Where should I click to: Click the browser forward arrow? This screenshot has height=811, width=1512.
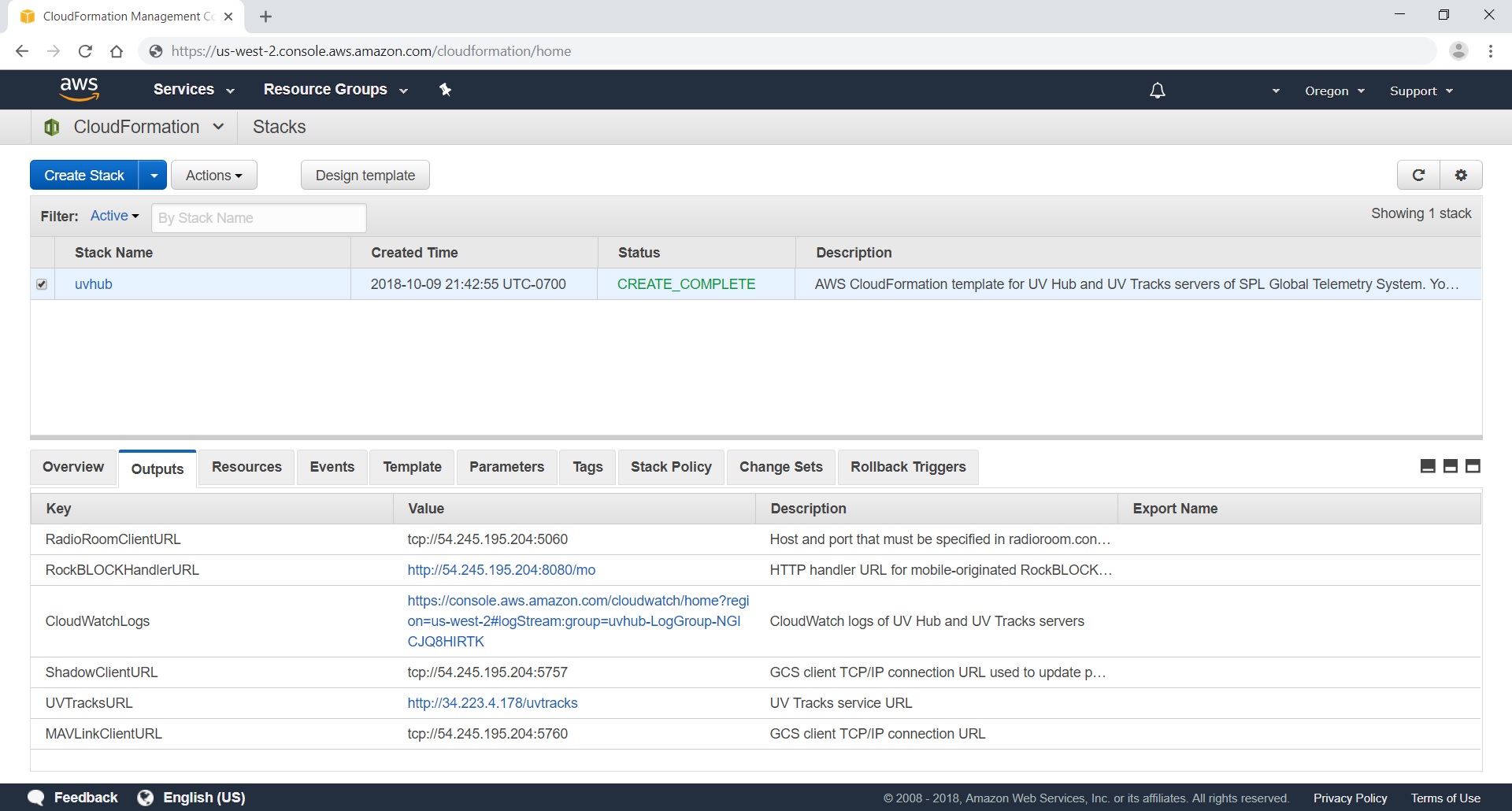click(x=54, y=51)
